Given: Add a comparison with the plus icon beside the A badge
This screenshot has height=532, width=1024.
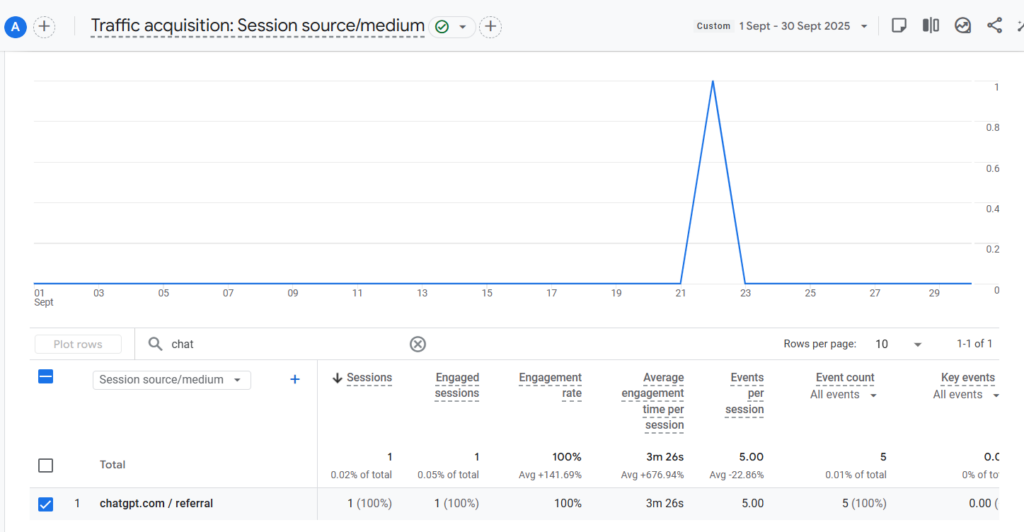Looking at the screenshot, I should coord(44,27).
